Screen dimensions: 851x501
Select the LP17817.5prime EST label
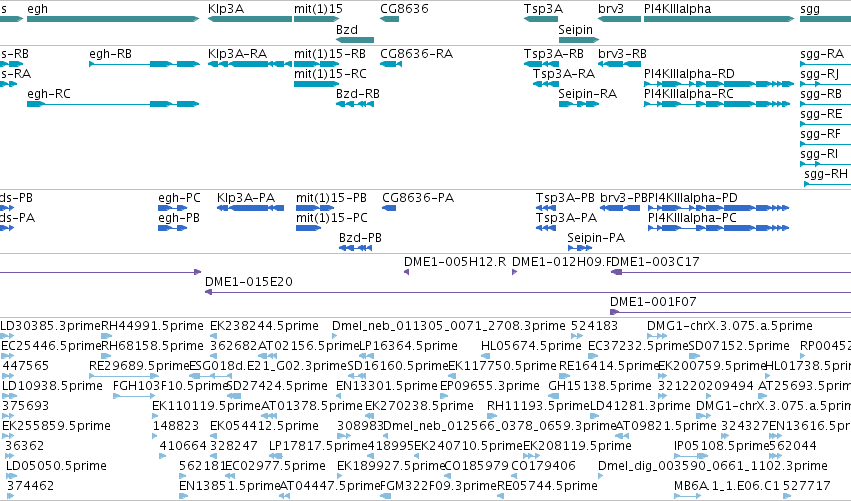pyautogui.click(x=318, y=446)
